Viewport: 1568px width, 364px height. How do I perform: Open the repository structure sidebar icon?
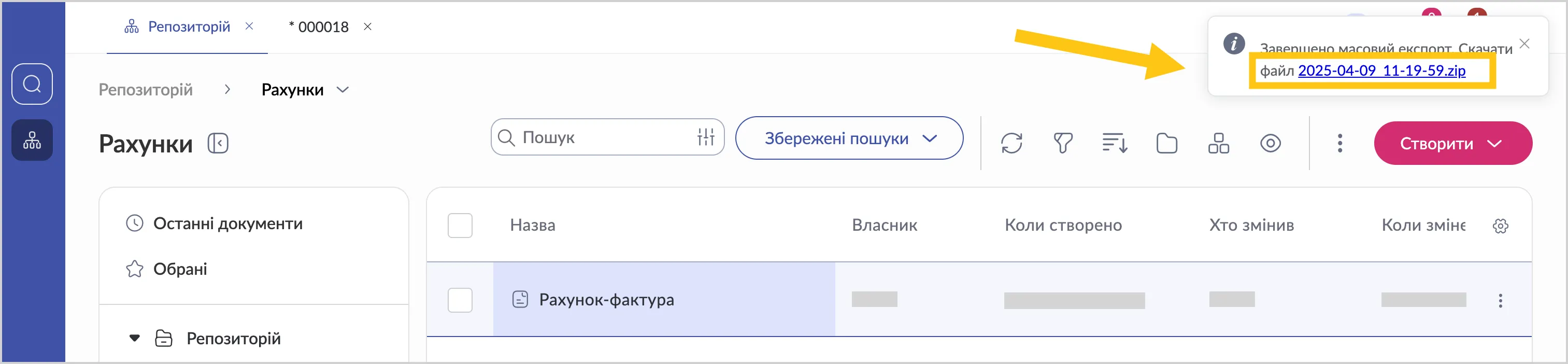32,141
